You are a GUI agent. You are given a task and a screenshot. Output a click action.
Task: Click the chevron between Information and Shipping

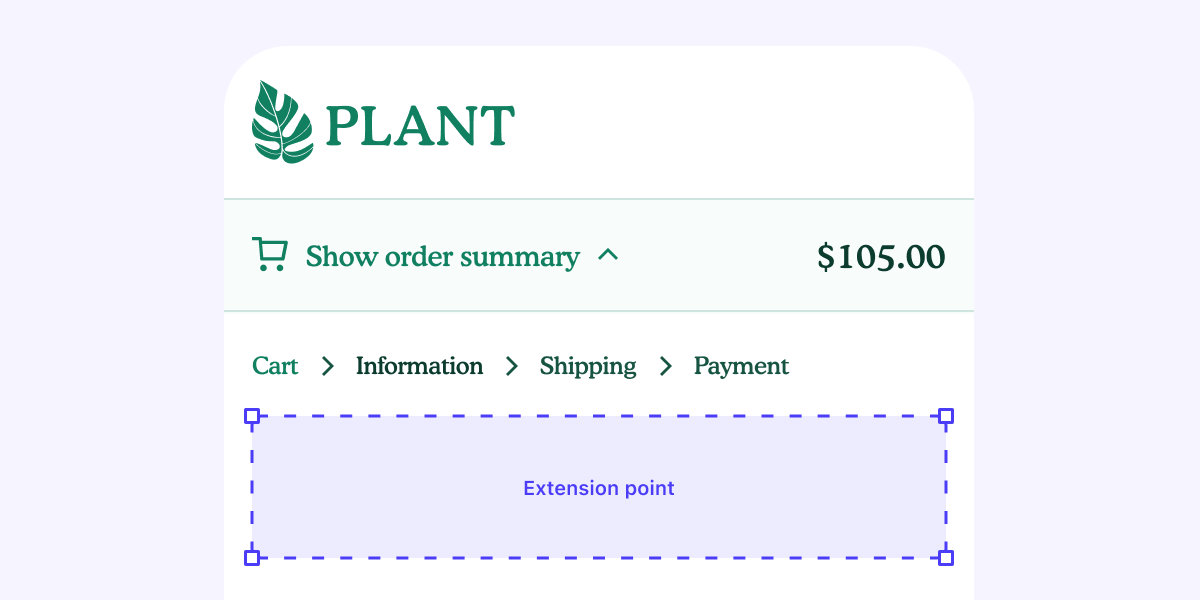[x=512, y=366]
